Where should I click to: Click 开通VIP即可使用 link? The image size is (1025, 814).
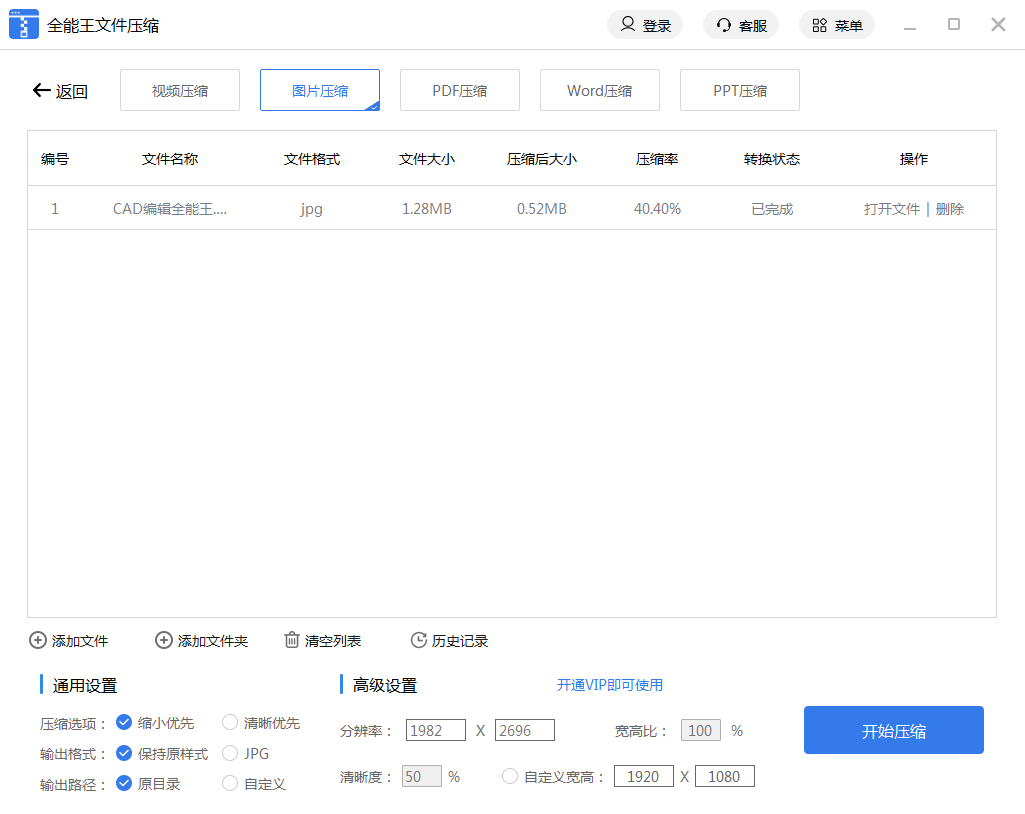point(610,685)
